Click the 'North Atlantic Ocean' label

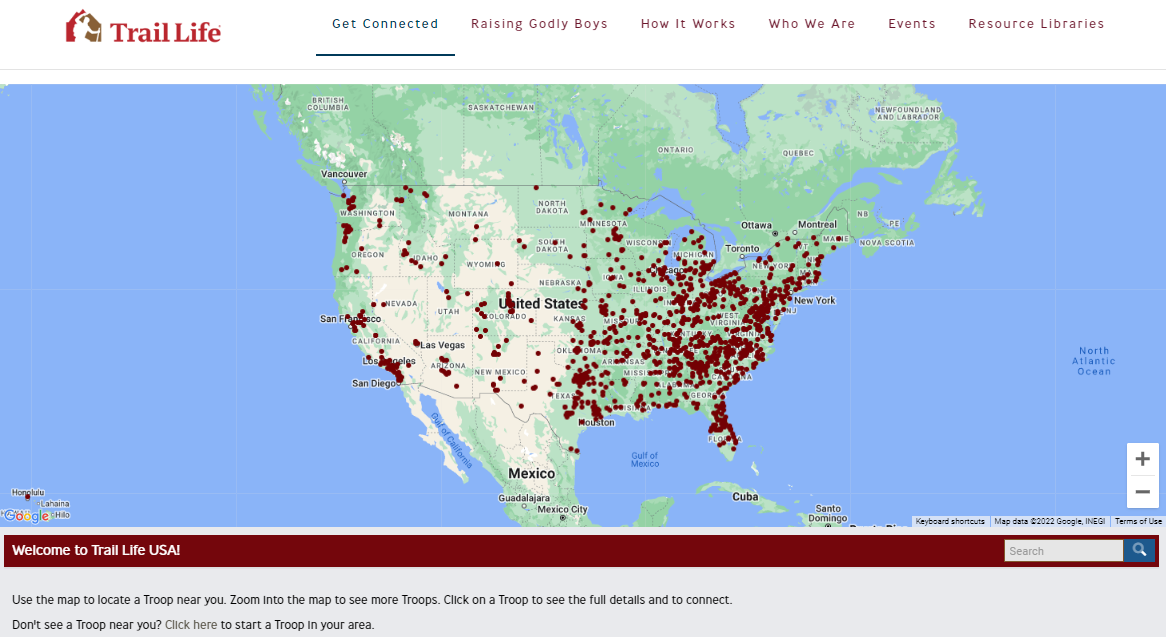pyautogui.click(x=1094, y=361)
